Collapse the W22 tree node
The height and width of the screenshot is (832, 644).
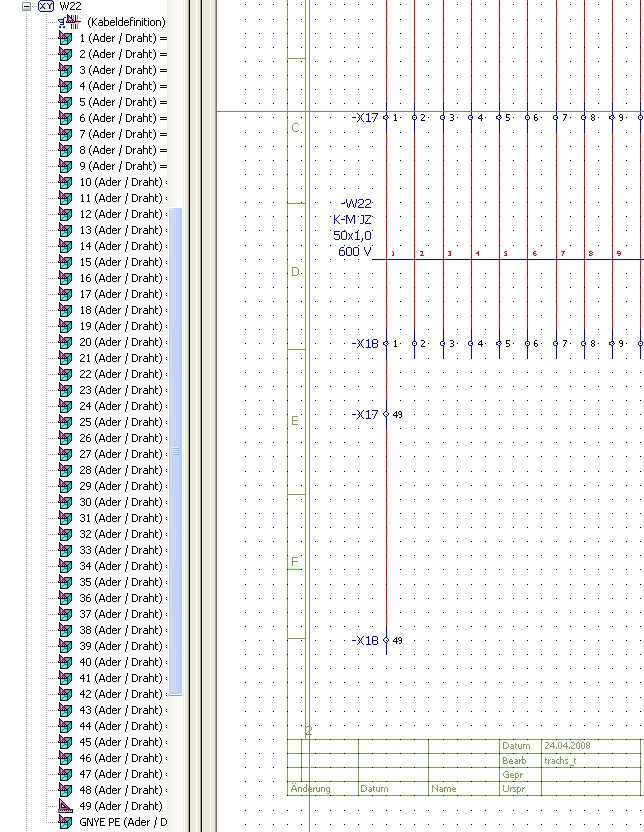tap(26, 6)
